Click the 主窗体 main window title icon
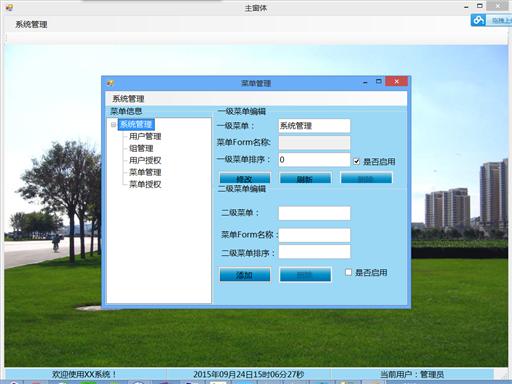Screen dimensions: 512x384 pyautogui.click(x=9, y=7)
